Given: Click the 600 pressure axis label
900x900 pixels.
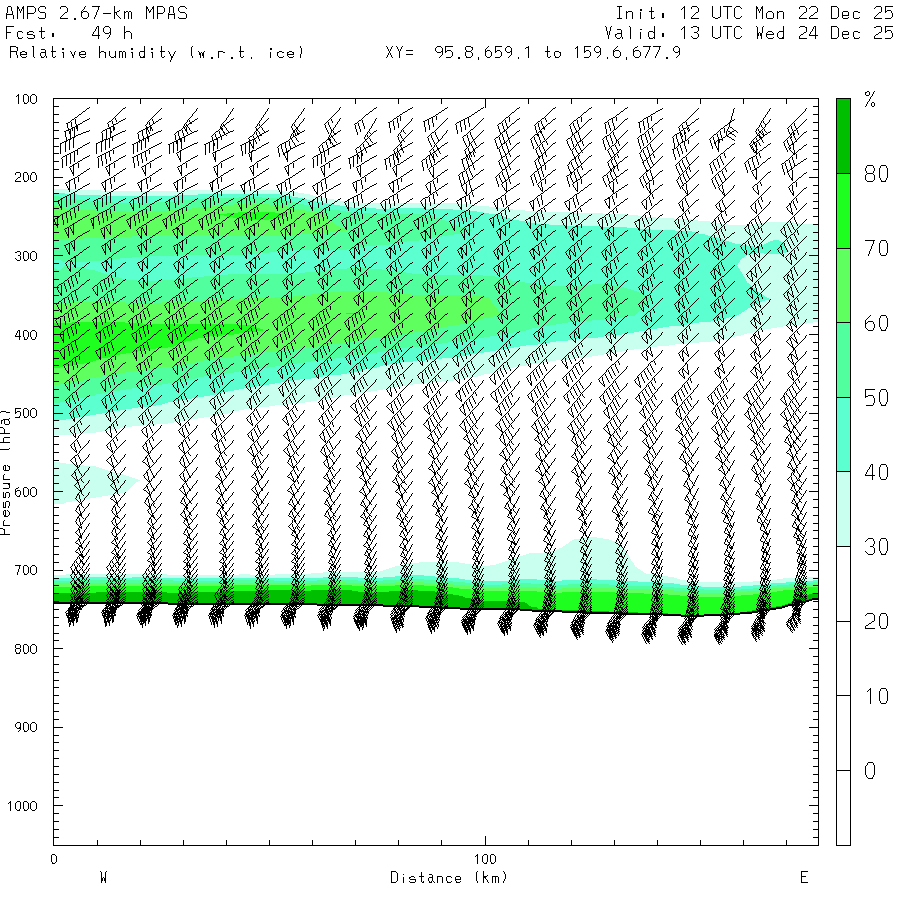Looking at the screenshot, I should coord(26,492).
